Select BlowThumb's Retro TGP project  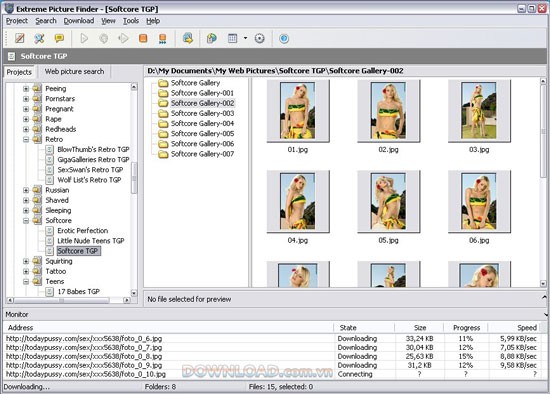(93, 149)
